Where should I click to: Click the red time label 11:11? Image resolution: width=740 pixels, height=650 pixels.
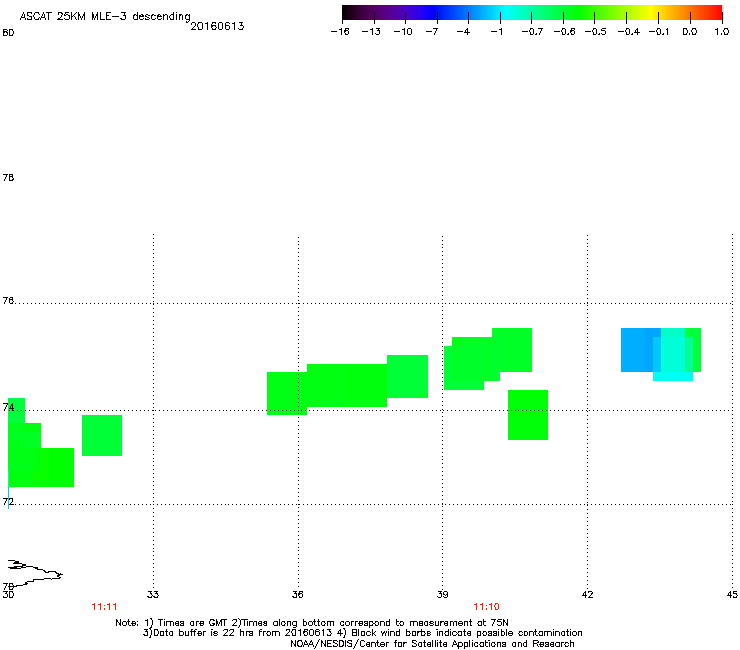(x=104, y=607)
